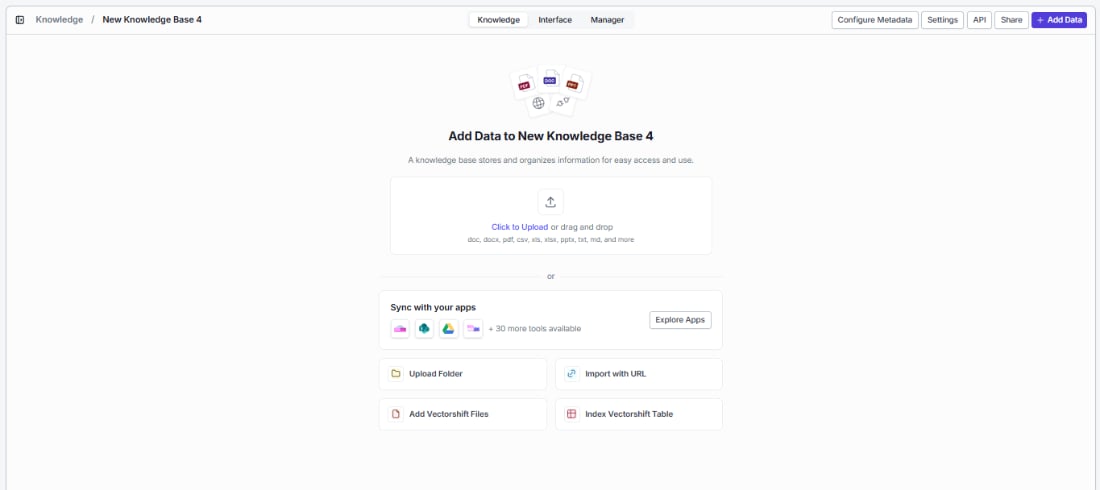Viewport: 1100px width, 490px height.
Task: Choose Import with URL
Action: (638, 374)
